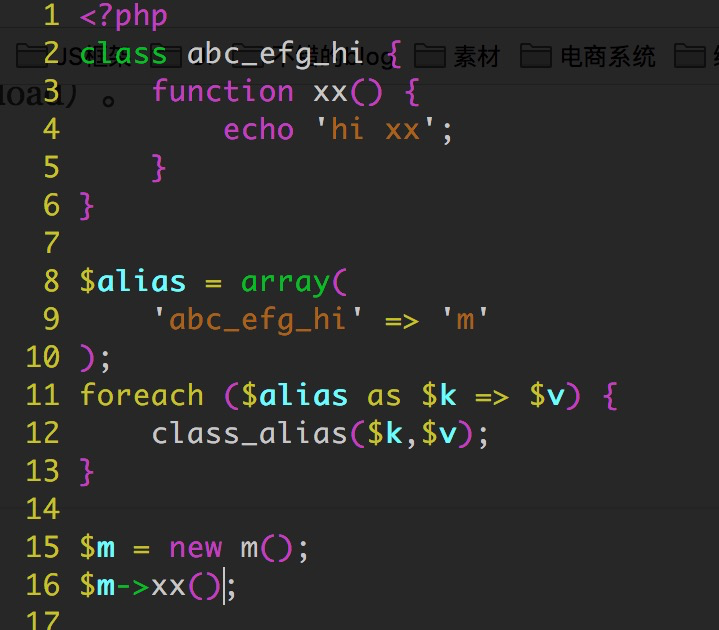Click the foreach keyword on line 11
The width and height of the screenshot is (719, 630).
click(x=141, y=395)
